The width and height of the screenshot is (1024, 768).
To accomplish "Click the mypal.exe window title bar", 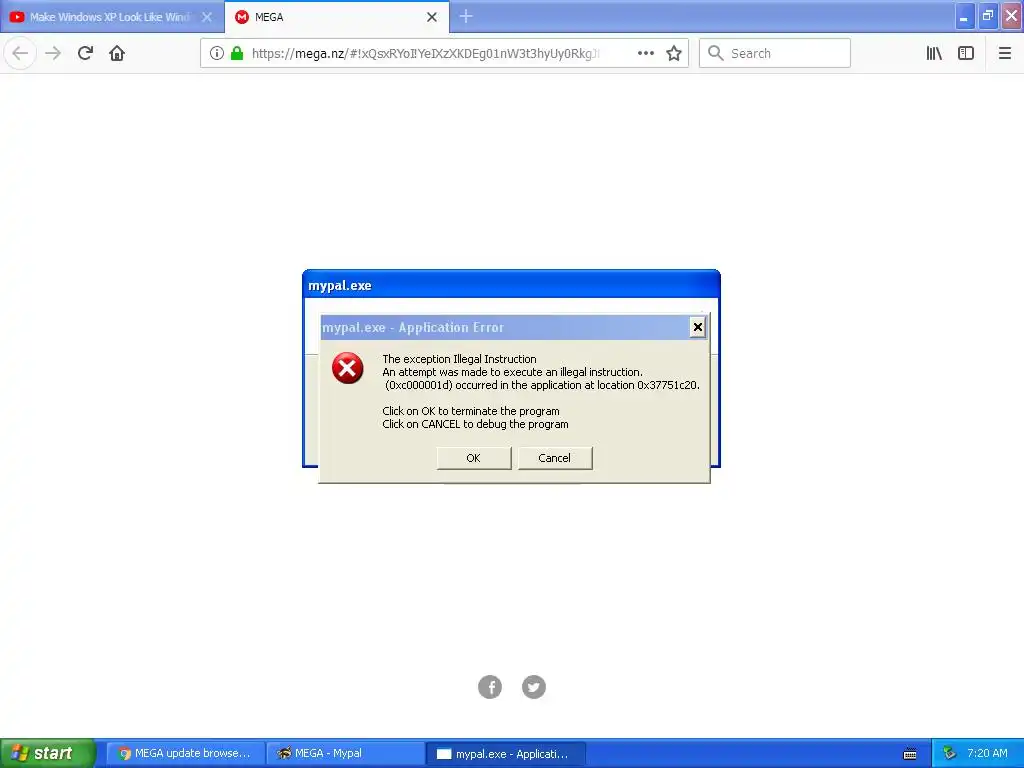I will click(511, 285).
